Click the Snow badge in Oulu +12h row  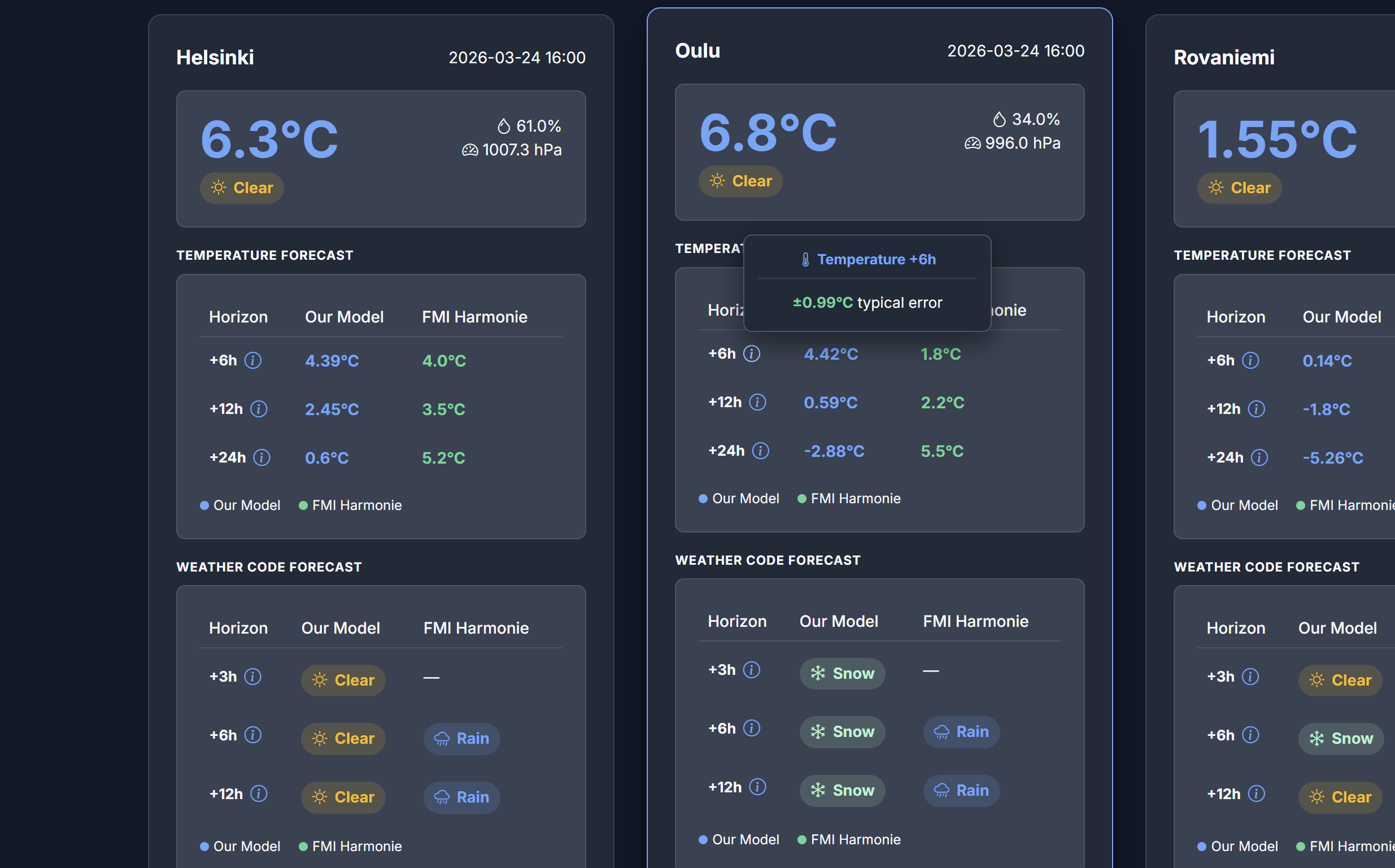842,790
